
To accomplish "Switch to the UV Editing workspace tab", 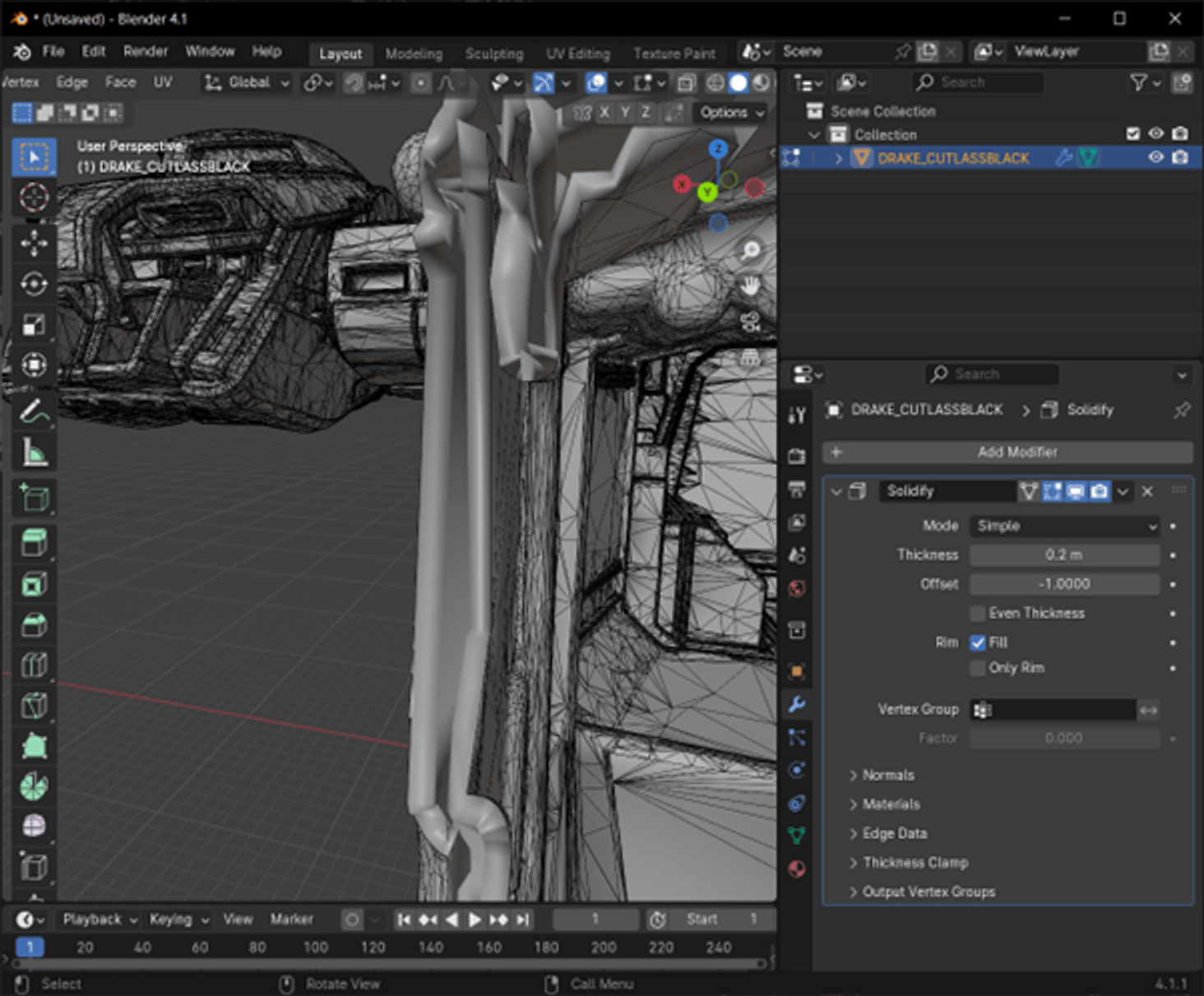I will [x=577, y=53].
